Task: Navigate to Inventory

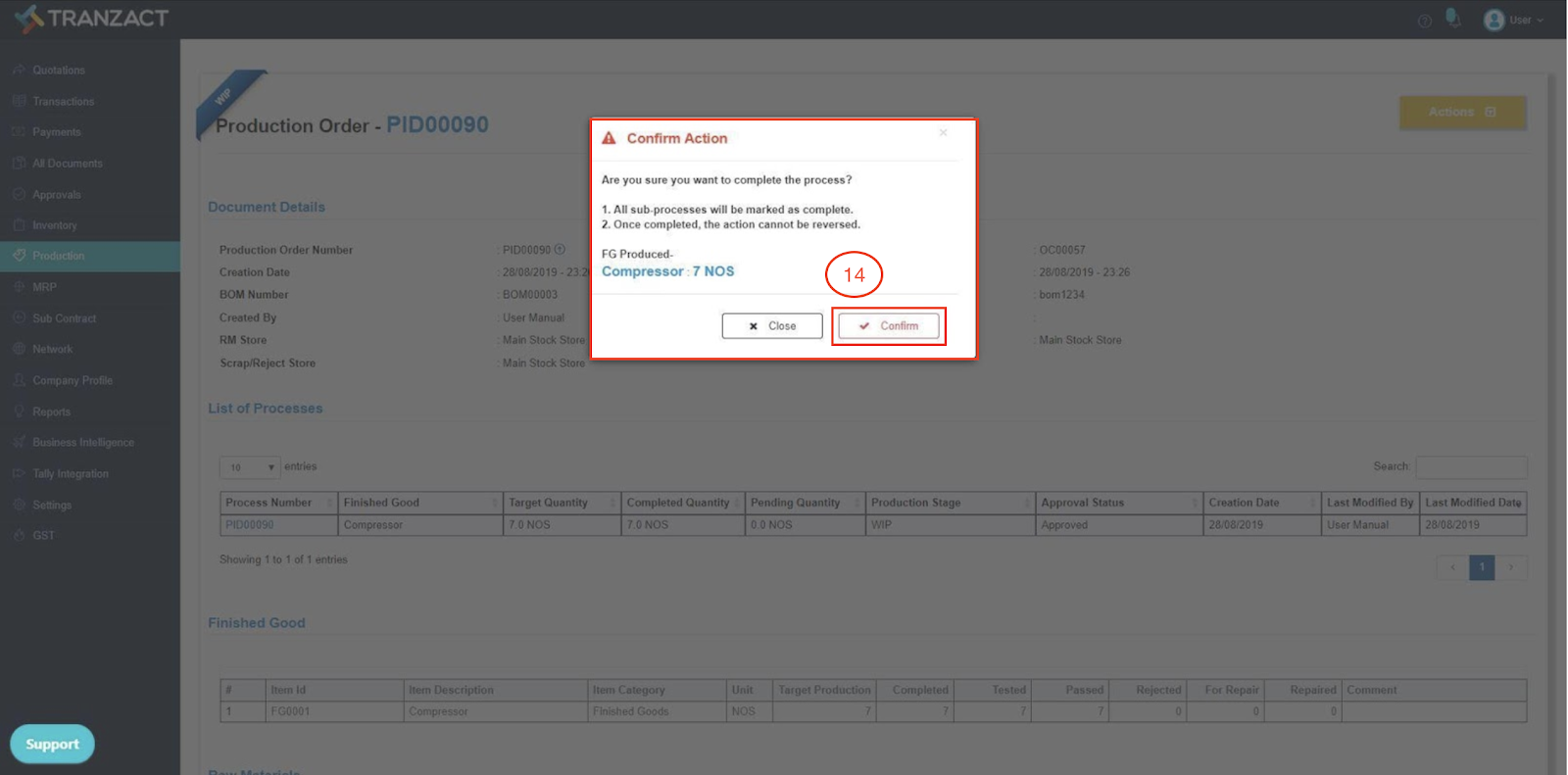Action: tap(55, 225)
